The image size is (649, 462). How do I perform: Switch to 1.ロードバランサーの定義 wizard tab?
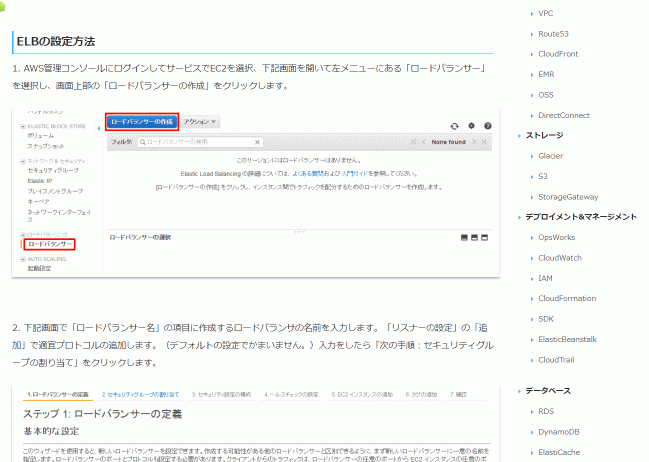58,395
